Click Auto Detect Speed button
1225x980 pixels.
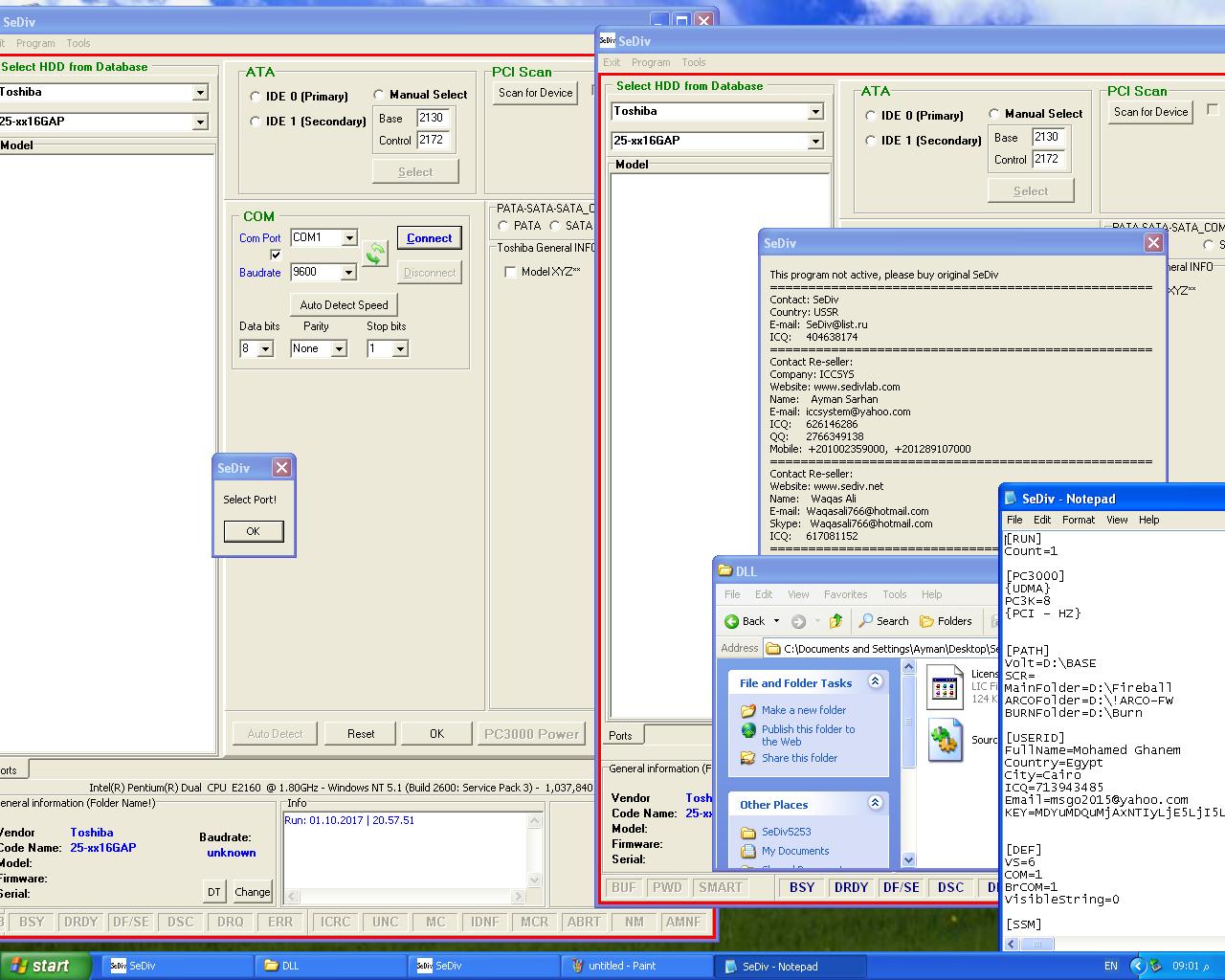point(345,305)
